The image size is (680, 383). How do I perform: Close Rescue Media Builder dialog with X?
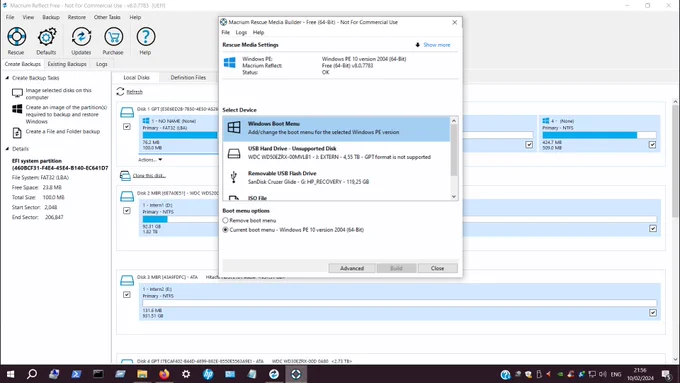click(454, 23)
